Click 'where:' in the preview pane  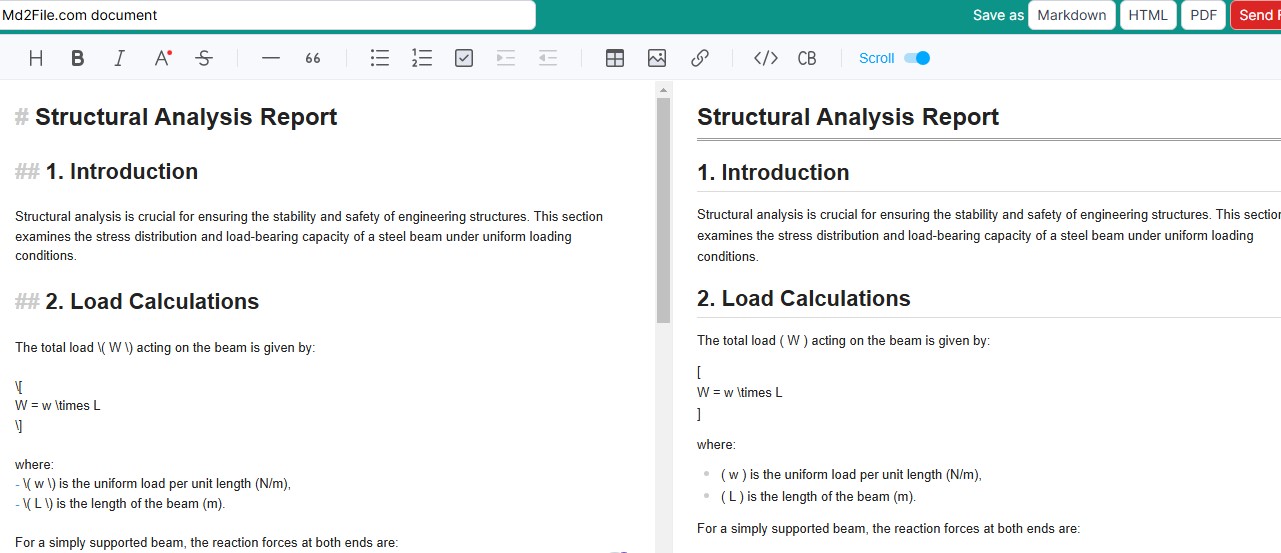[x=716, y=444]
